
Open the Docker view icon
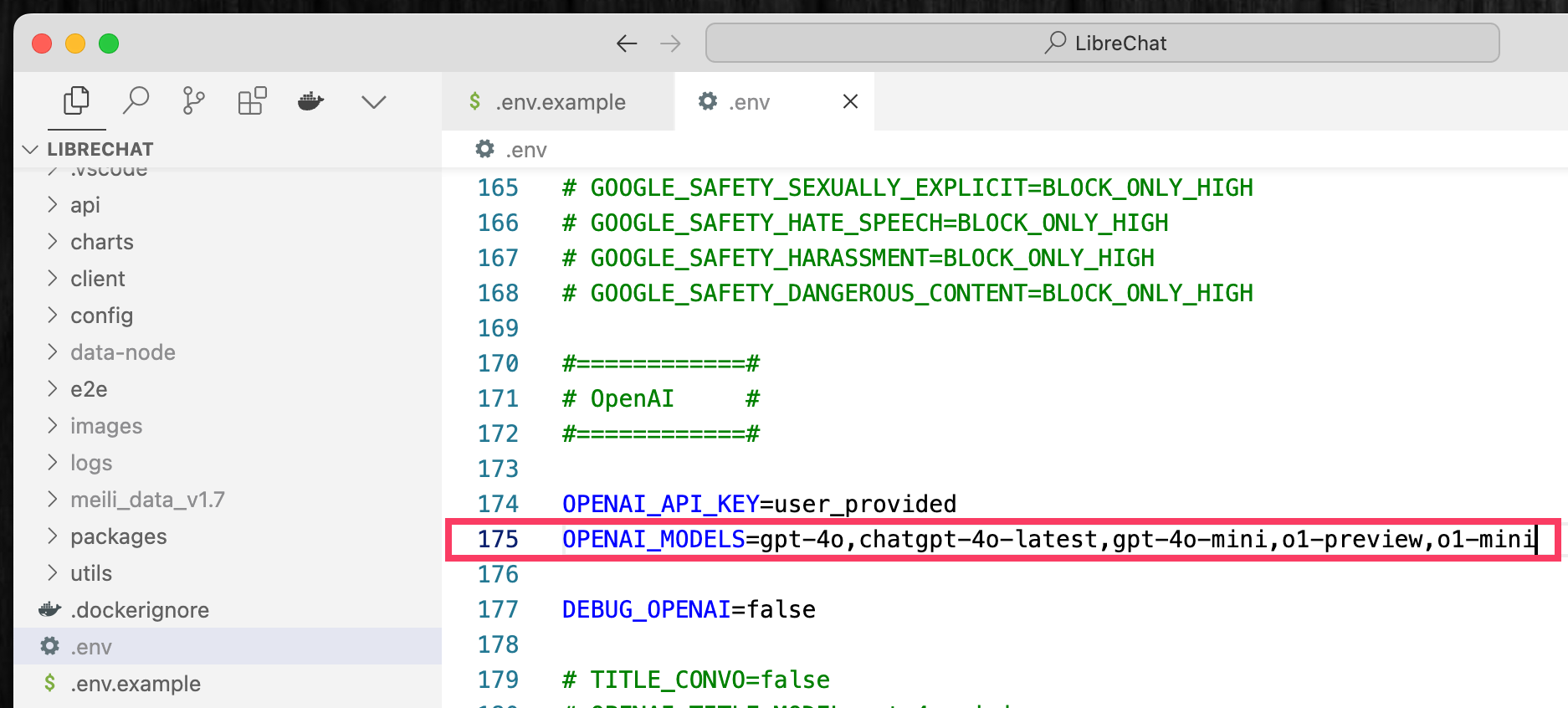[310, 101]
